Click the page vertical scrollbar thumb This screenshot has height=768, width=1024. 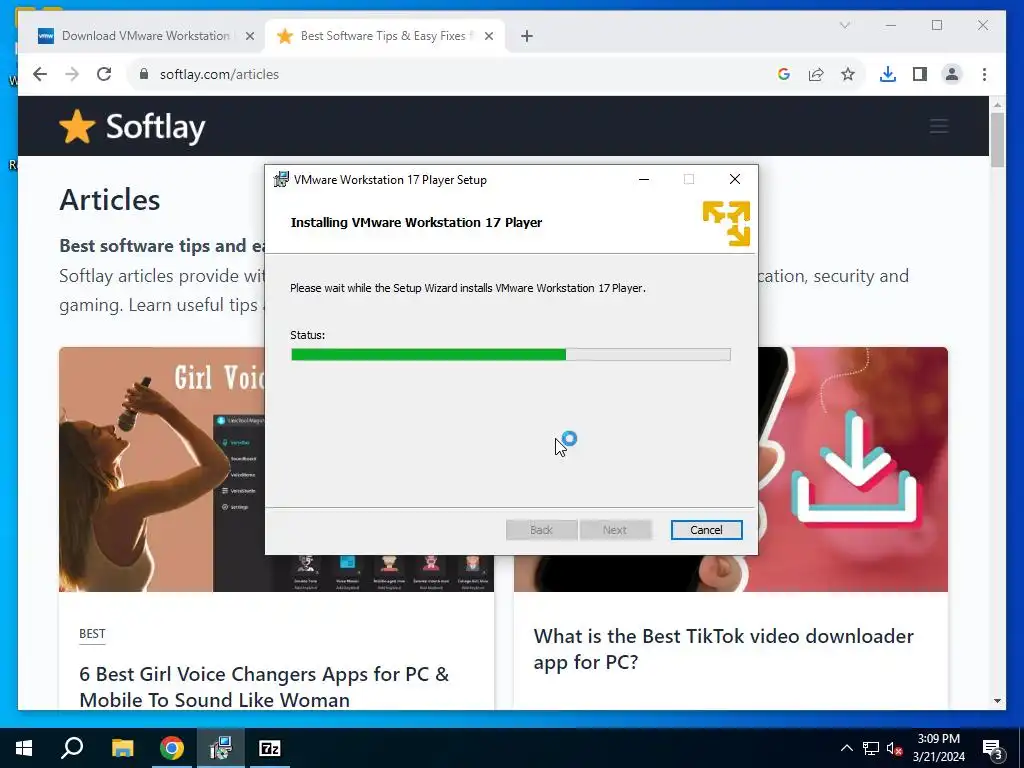click(x=997, y=140)
